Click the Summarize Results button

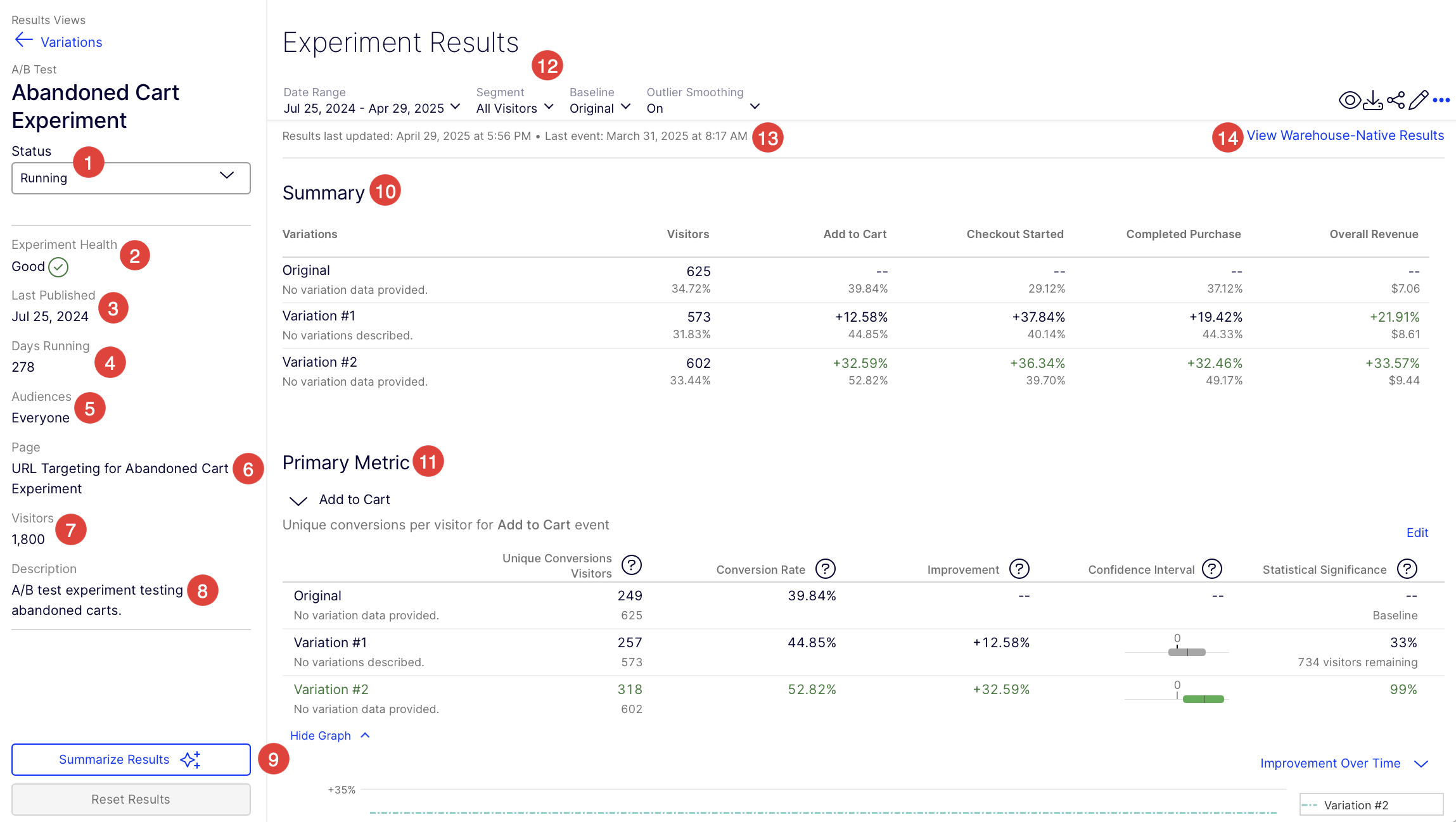(131, 759)
